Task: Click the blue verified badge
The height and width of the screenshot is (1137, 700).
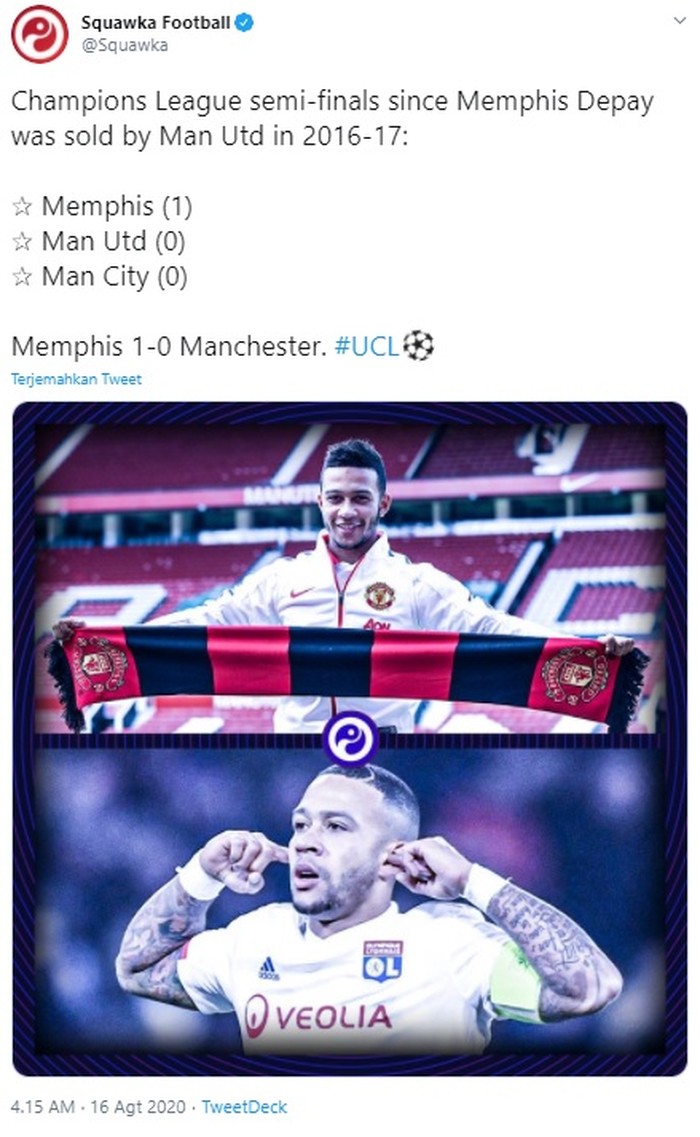Action: [x=244, y=23]
